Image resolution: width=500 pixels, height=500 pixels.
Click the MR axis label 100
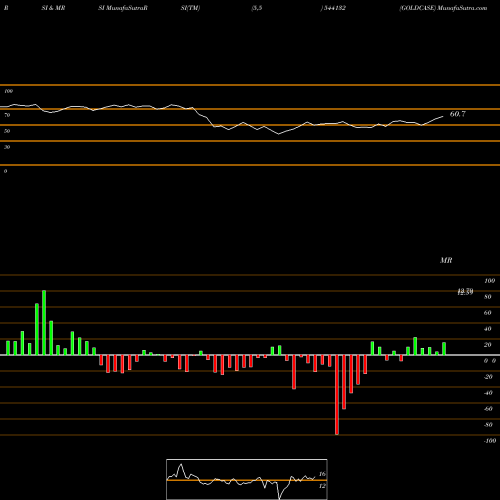[489, 281]
